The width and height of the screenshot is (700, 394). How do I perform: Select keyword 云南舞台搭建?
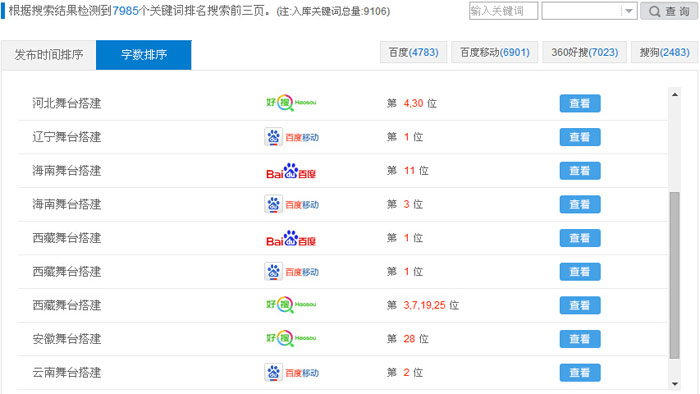[x=67, y=373]
